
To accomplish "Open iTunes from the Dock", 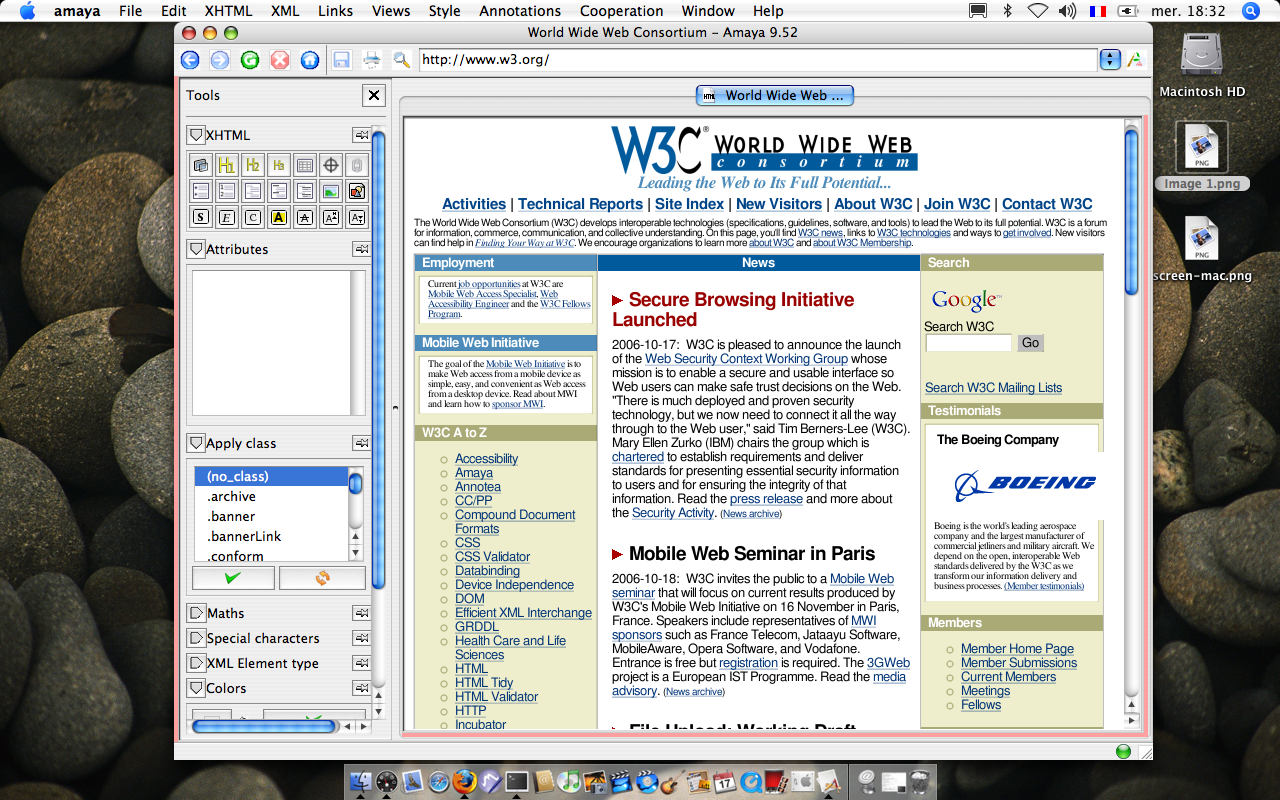I will (x=569, y=781).
